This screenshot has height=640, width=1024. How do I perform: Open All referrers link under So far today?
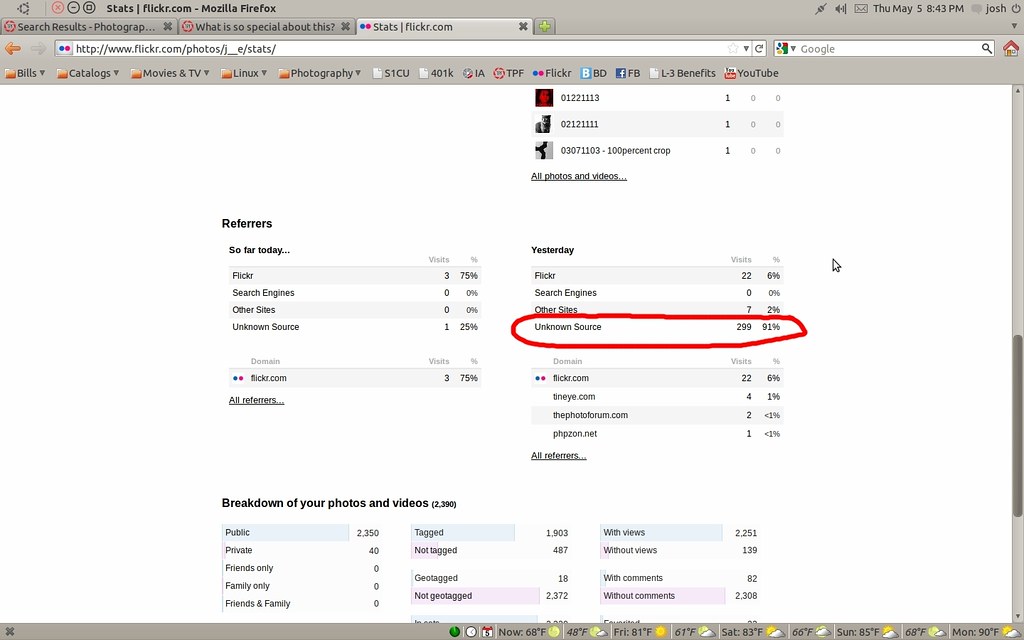pos(256,400)
